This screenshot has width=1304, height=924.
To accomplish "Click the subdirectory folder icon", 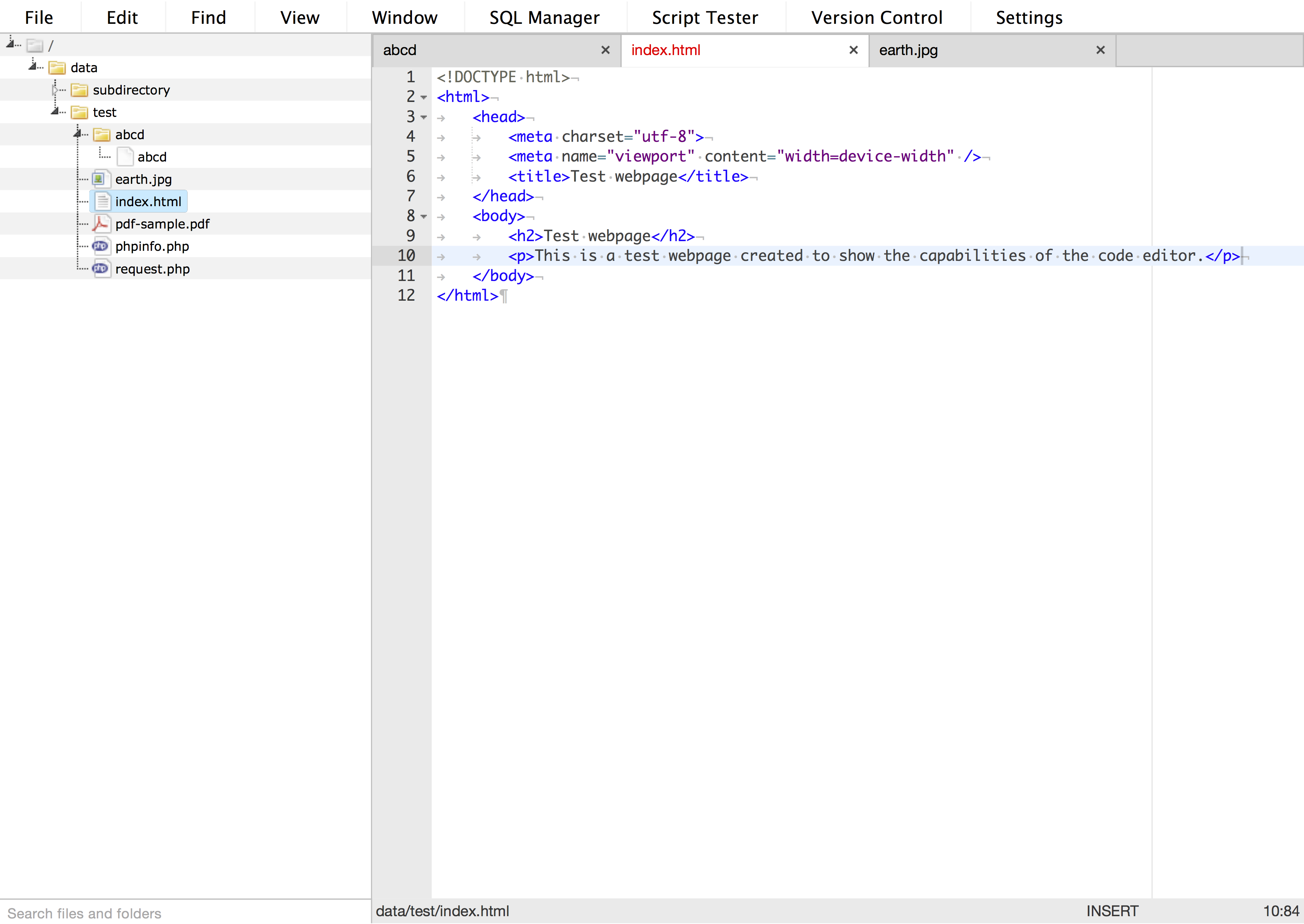I will pos(79,90).
